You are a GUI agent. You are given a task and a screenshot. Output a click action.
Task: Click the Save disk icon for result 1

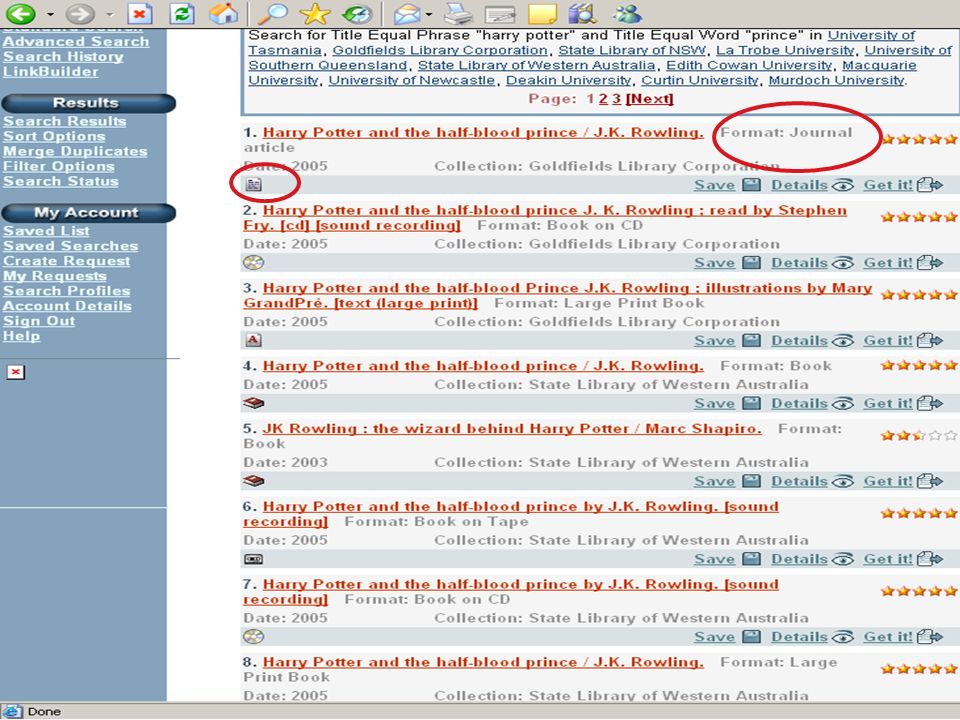pyautogui.click(x=751, y=184)
